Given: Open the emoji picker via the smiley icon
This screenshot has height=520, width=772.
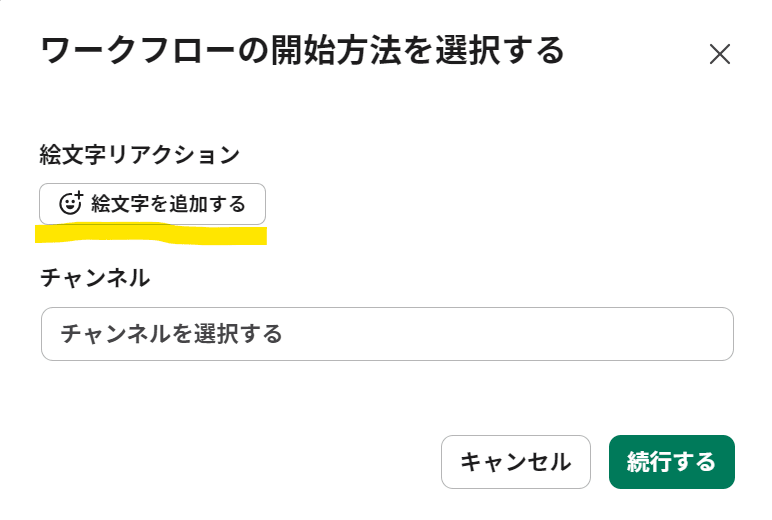Looking at the screenshot, I should 71,203.
